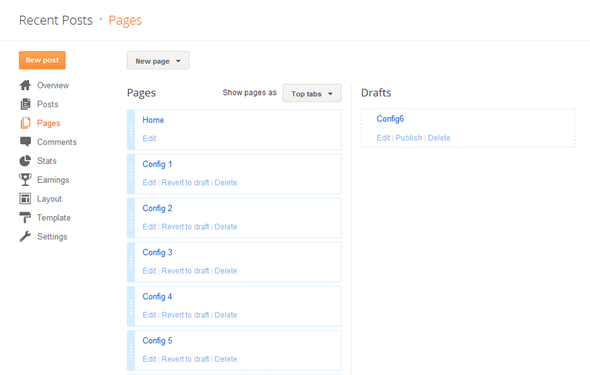The height and width of the screenshot is (375, 590).
Task: Publish the Config6 draft
Action: tap(409, 138)
